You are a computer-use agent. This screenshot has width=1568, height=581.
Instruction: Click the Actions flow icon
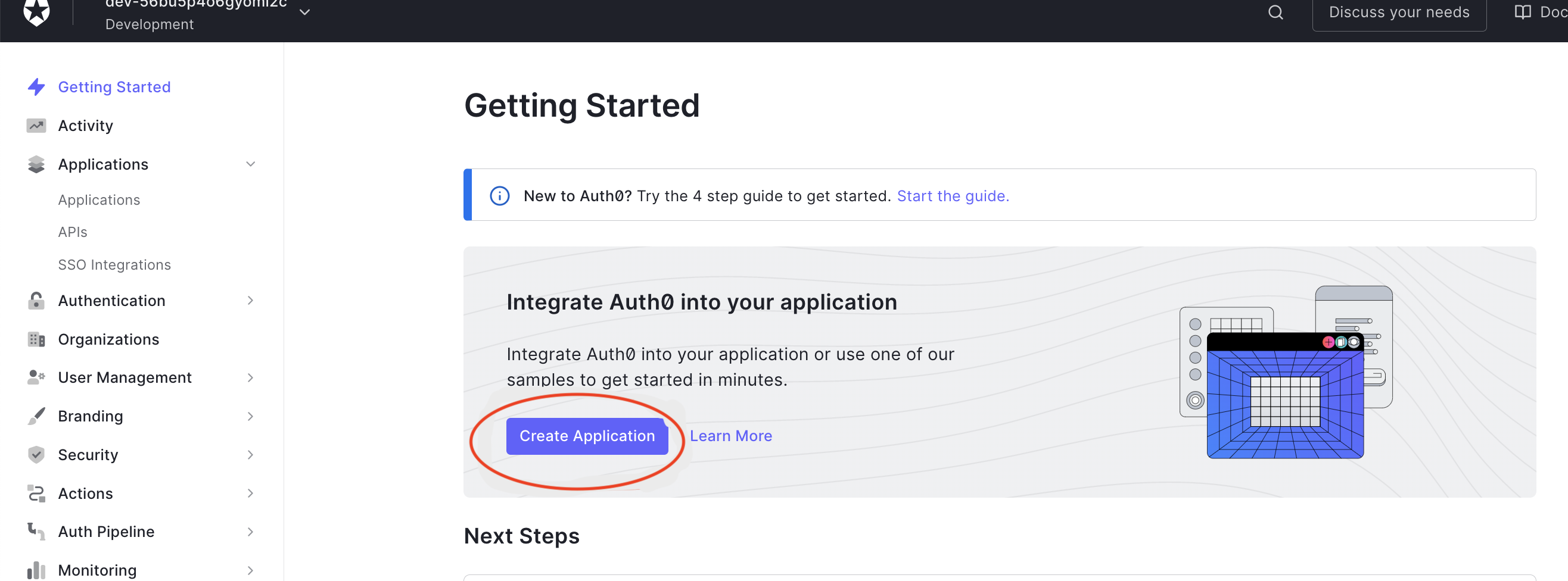click(36, 493)
